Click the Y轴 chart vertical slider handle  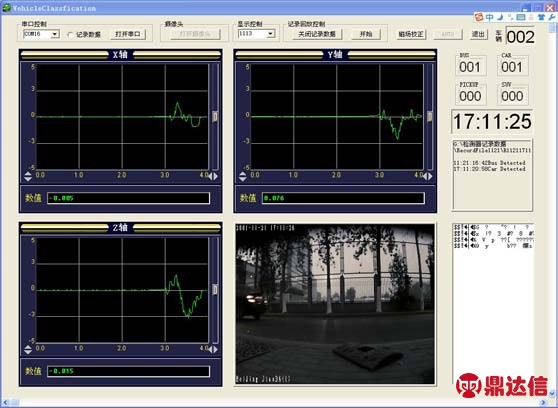(430, 116)
